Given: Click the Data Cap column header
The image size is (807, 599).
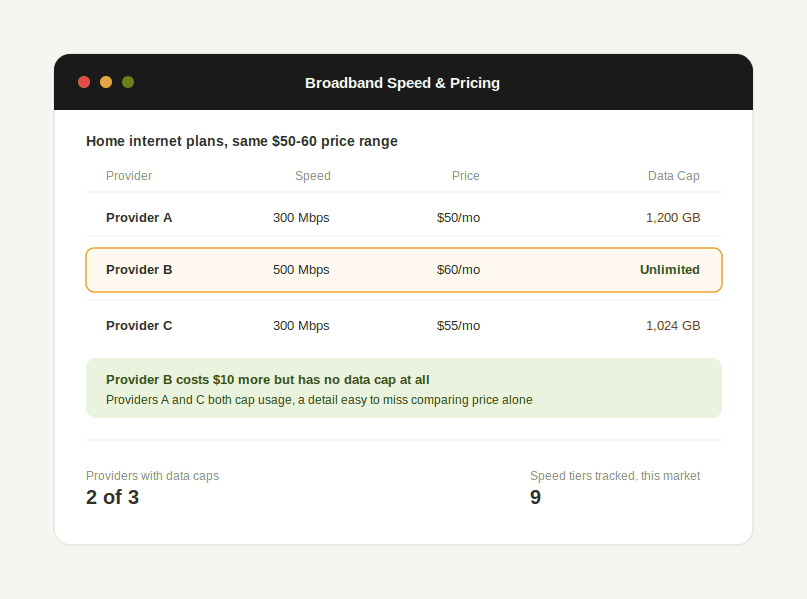Looking at the screenshot, I should click(673, 176).
